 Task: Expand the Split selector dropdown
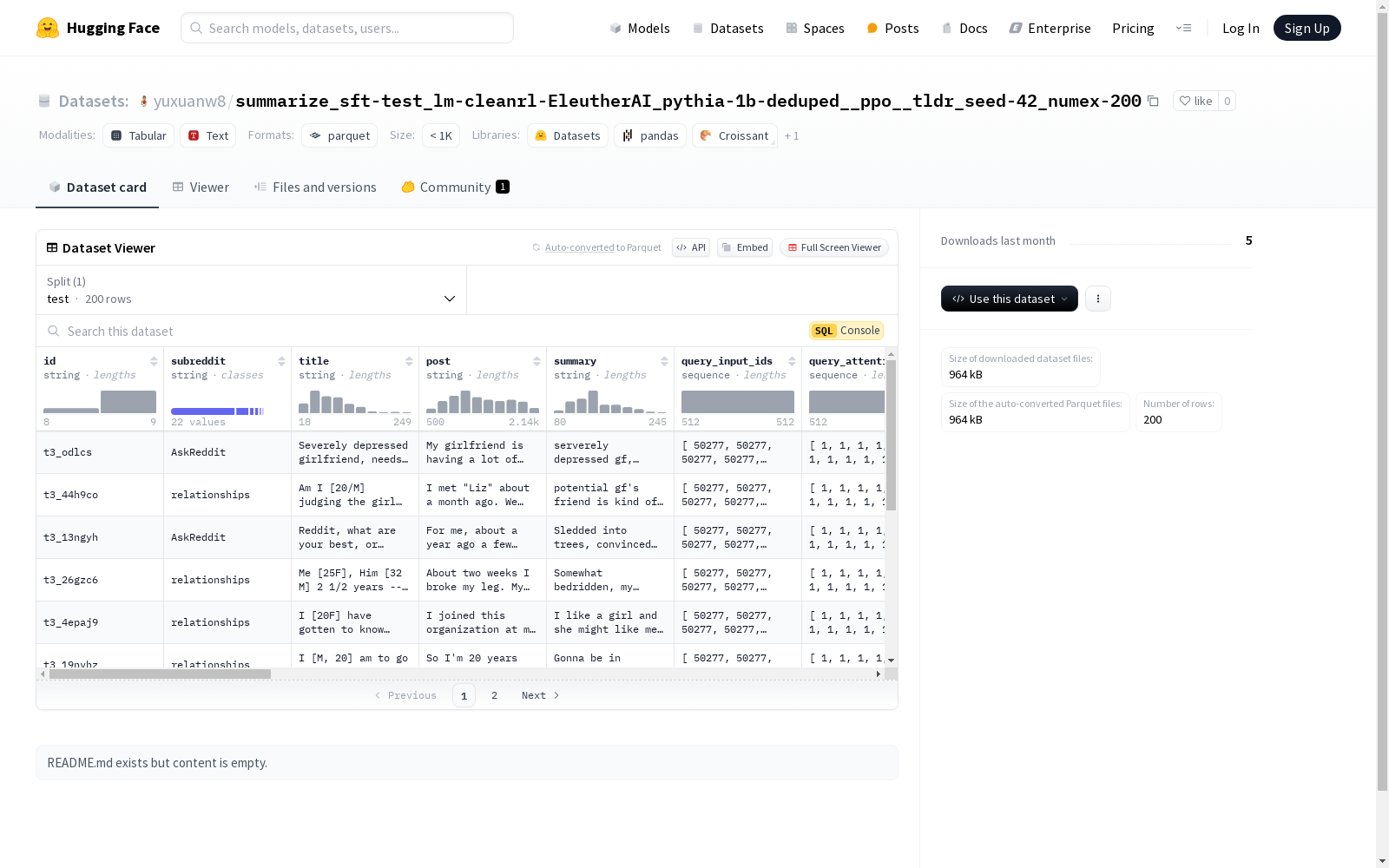pyautogui.click(x=252, y=290)
